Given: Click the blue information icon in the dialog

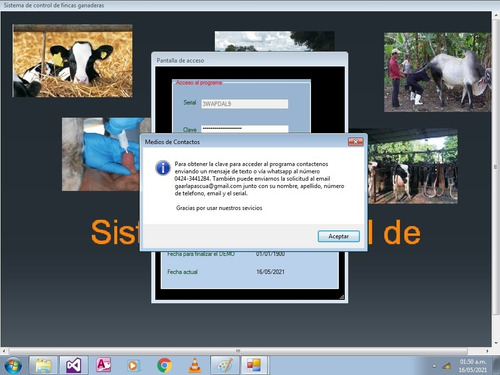Looking at the screenshot, I should tap(163, 168).
